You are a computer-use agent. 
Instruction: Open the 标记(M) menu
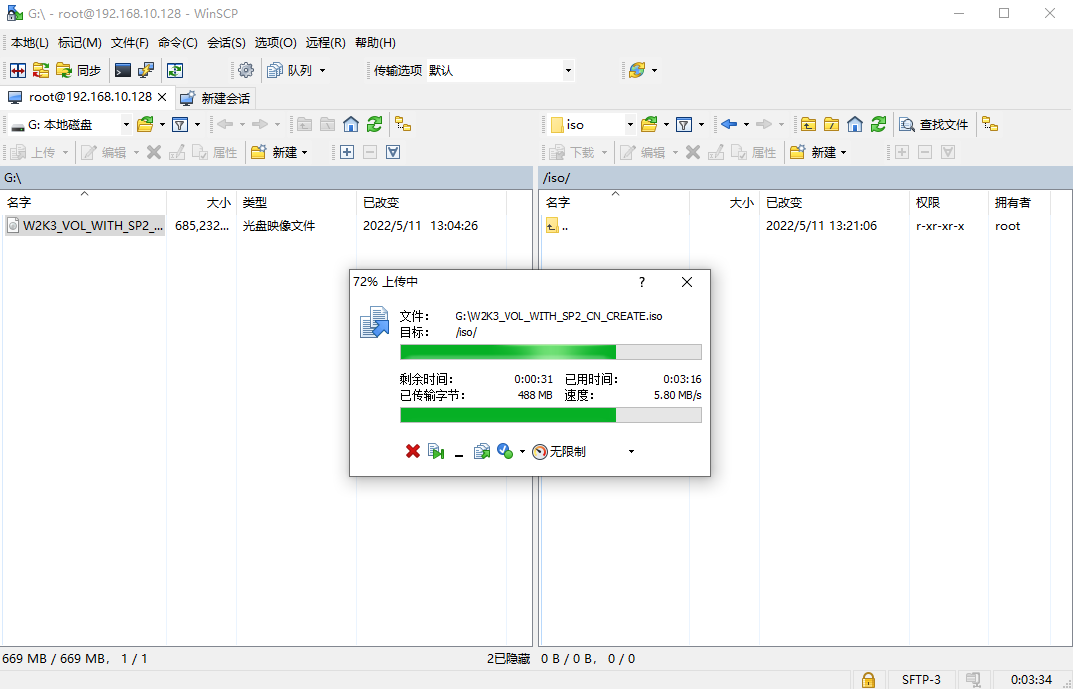click(79, 42)
